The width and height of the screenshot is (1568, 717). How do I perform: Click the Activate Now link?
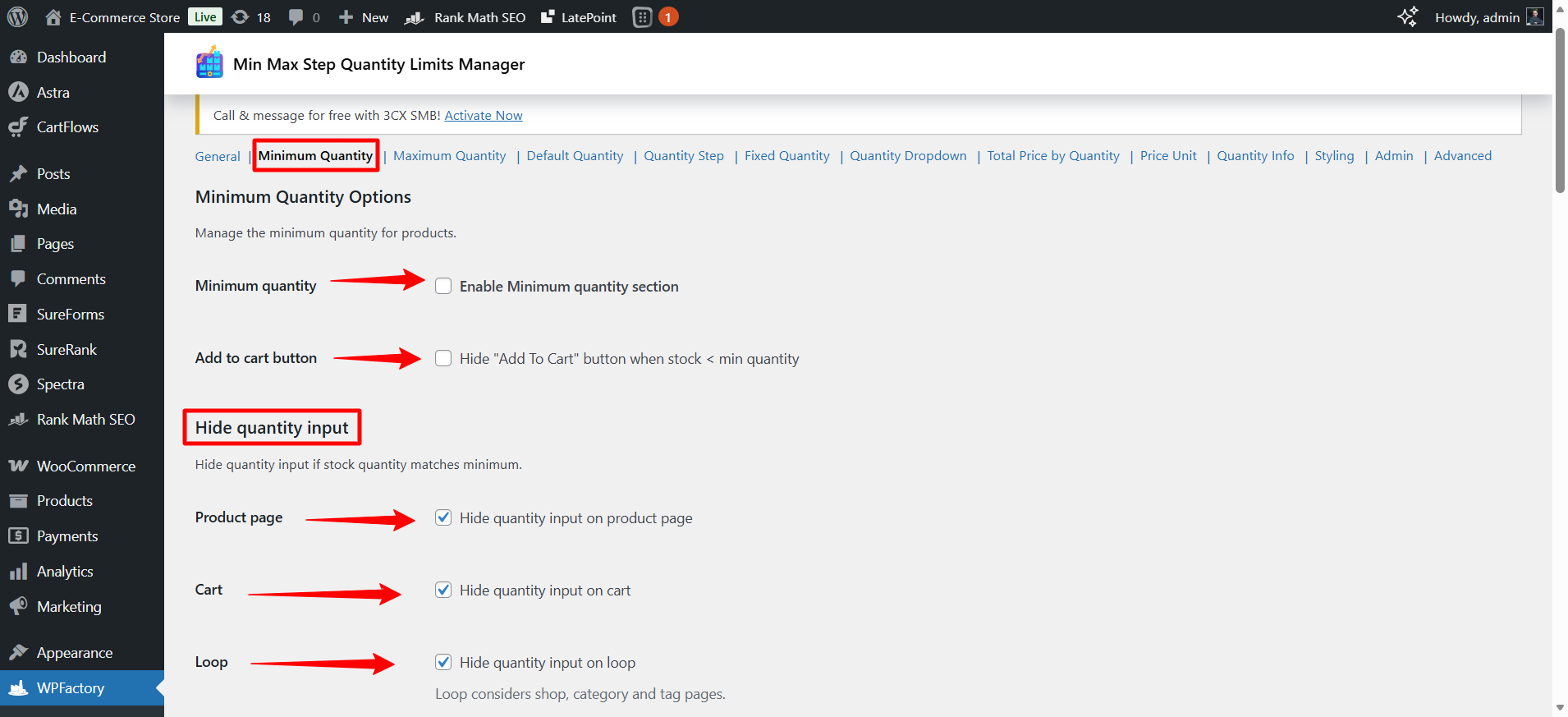484,115
